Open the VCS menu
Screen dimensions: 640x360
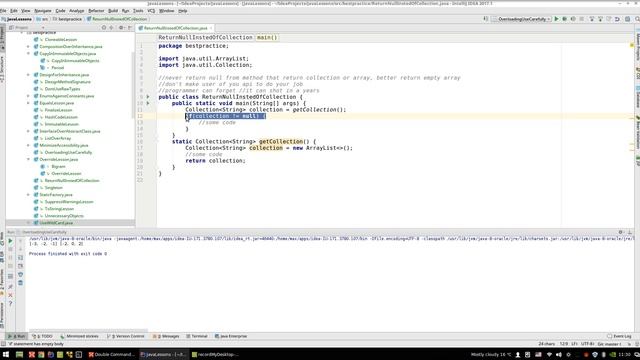click(151, 11)
